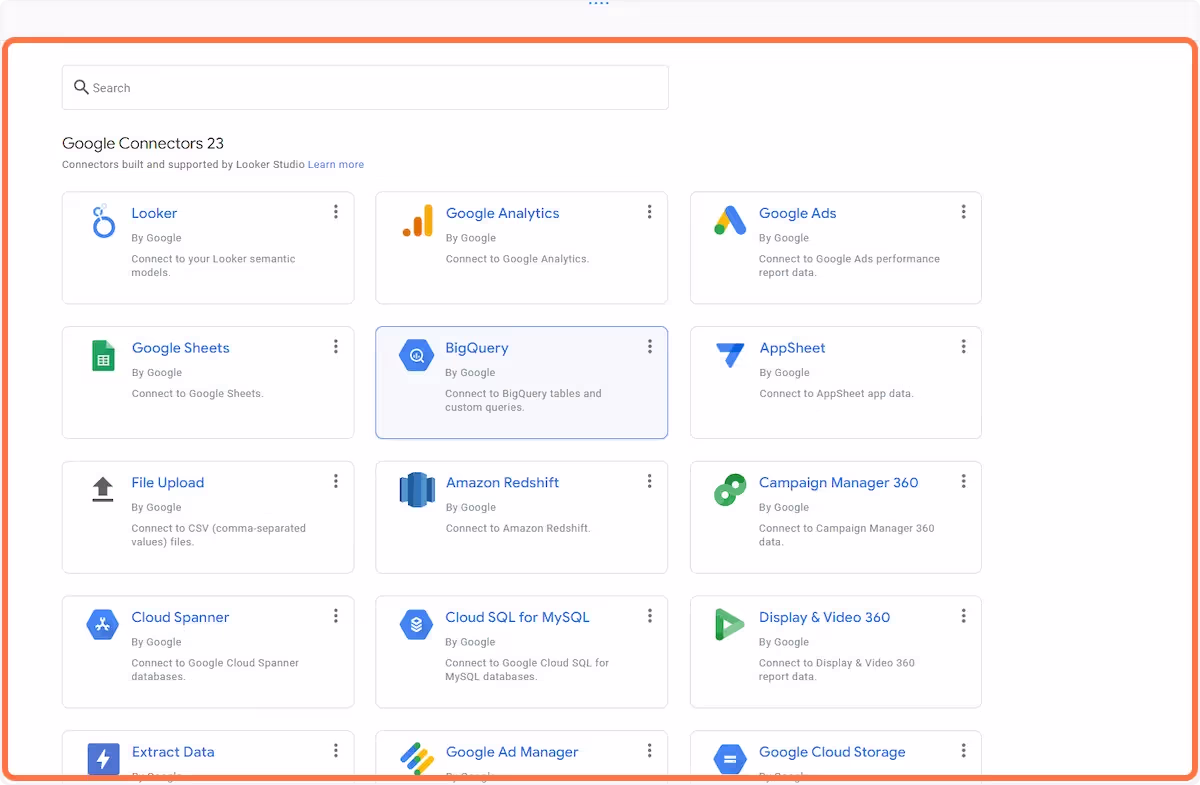Click the Cloud Spanner hexagon icon
1200x785 pixels.
click(103, 625)
